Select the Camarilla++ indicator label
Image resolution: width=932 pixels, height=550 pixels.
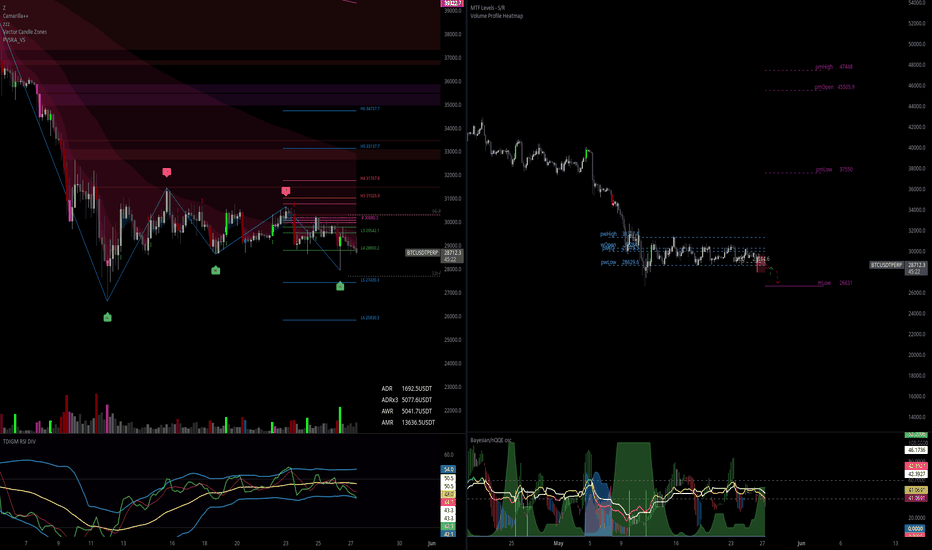(15, 16)
